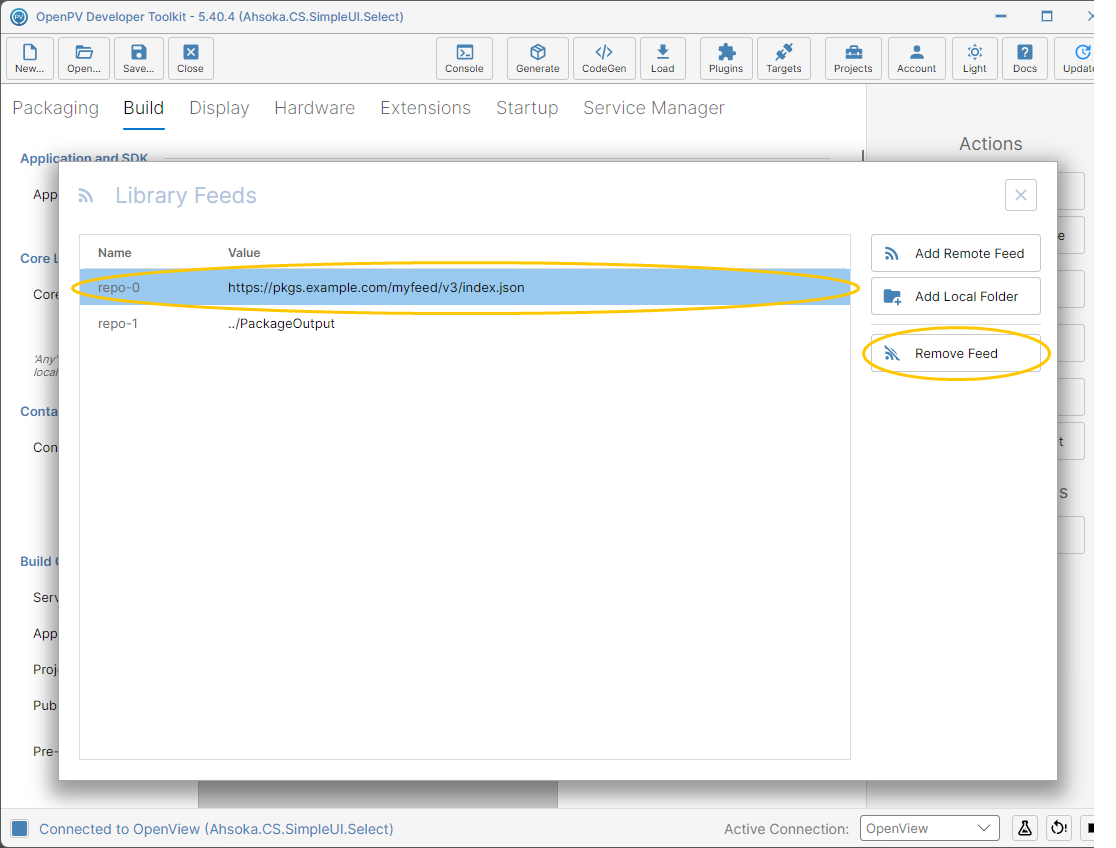Click Add Local Folder button
Image resolution: width=1116 pixels, height=848 pixels.
[x=955, y=296]
